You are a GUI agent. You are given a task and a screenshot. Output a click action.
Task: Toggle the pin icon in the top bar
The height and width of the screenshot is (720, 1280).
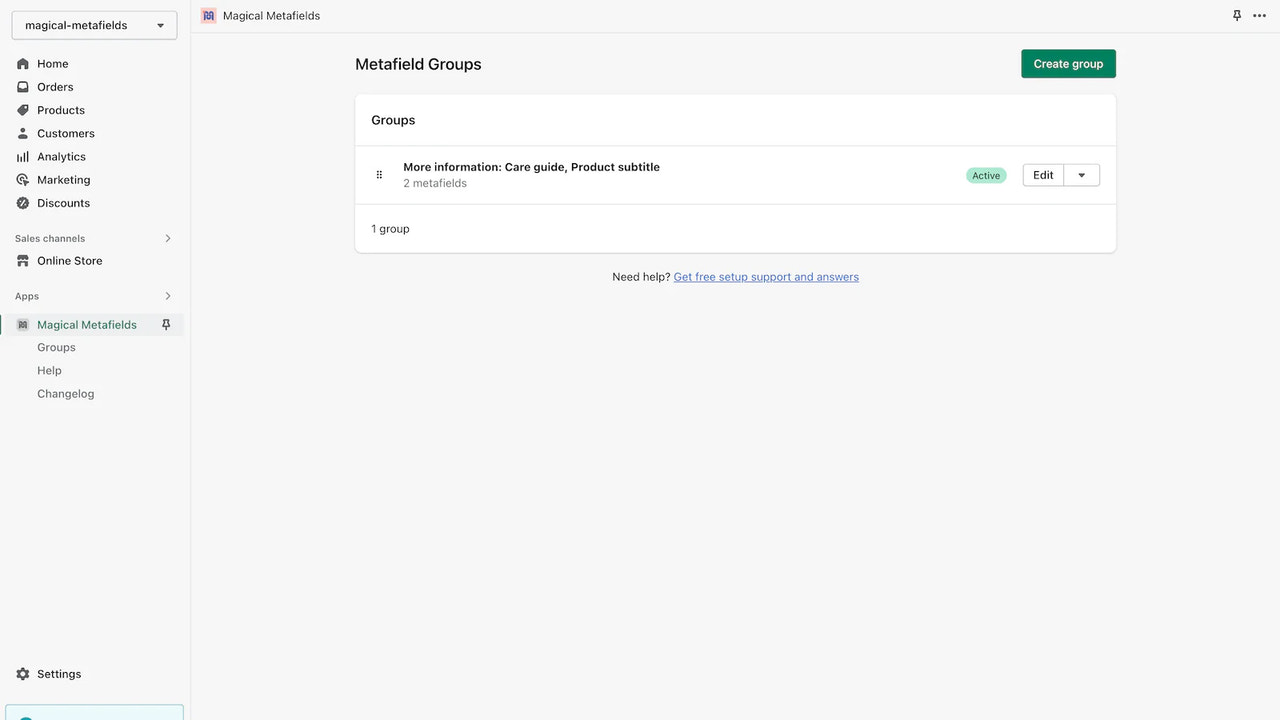[x=1237, y=15]
